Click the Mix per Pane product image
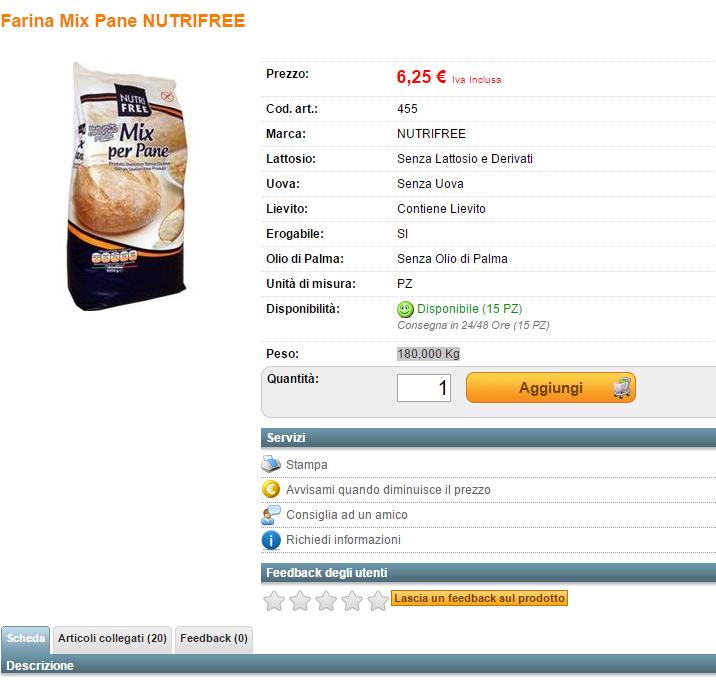The height and width of the screenshot is (682, 716). coord(127,186)
